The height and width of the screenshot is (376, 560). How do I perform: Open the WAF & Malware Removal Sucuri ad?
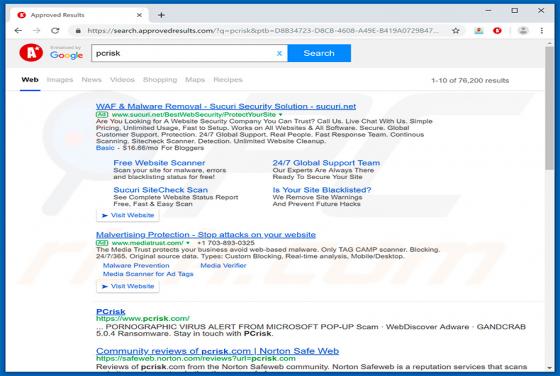[x=226, y=106]
